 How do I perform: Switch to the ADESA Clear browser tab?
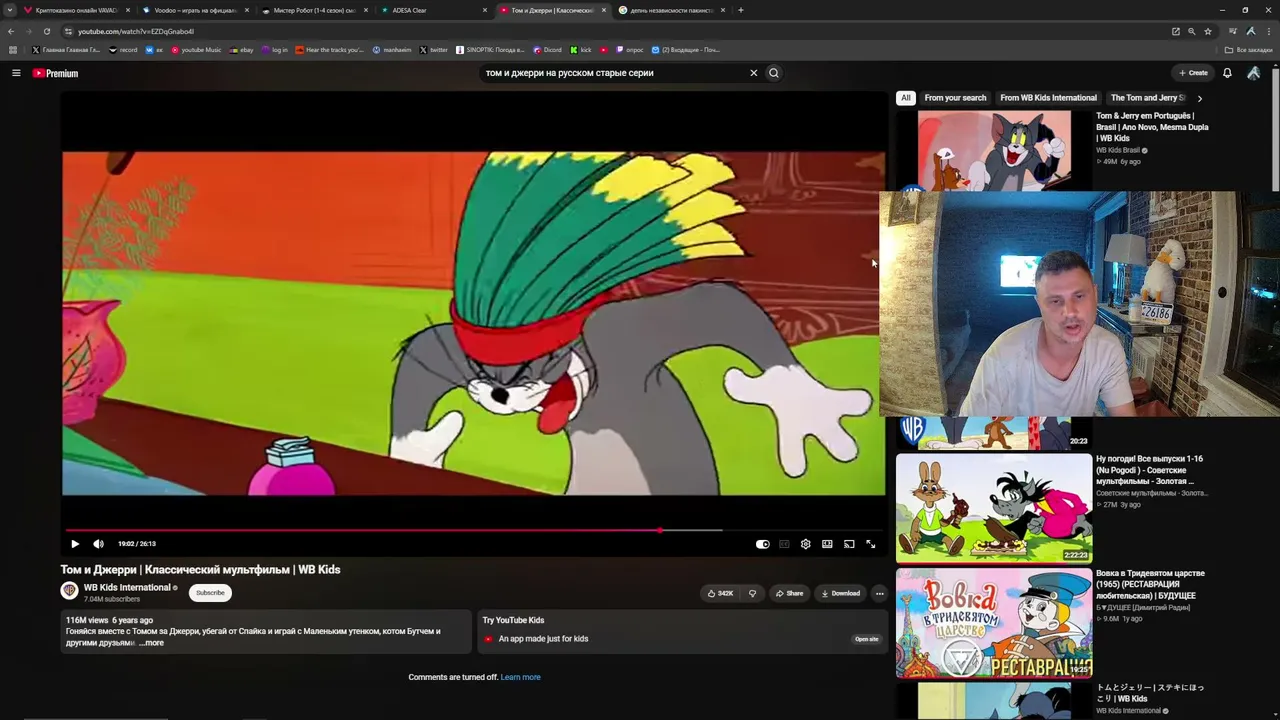tap(433, 10)
